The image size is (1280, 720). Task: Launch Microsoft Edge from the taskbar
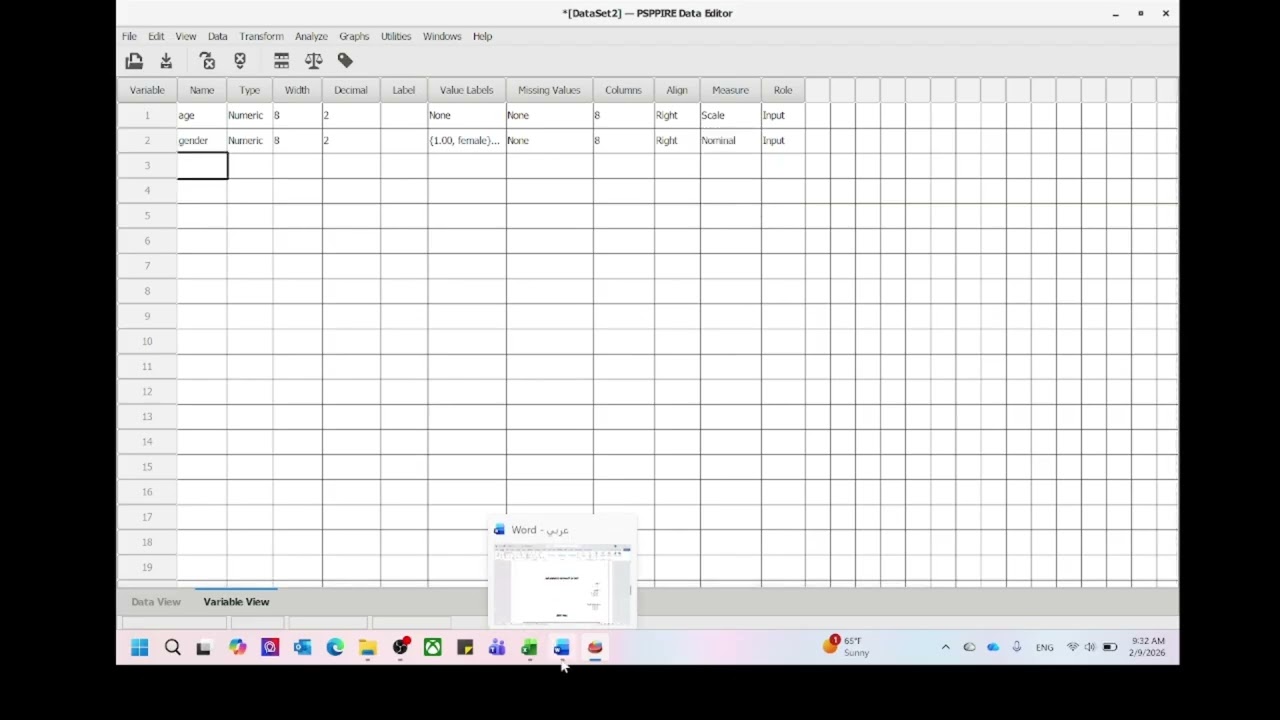point(335,648)
